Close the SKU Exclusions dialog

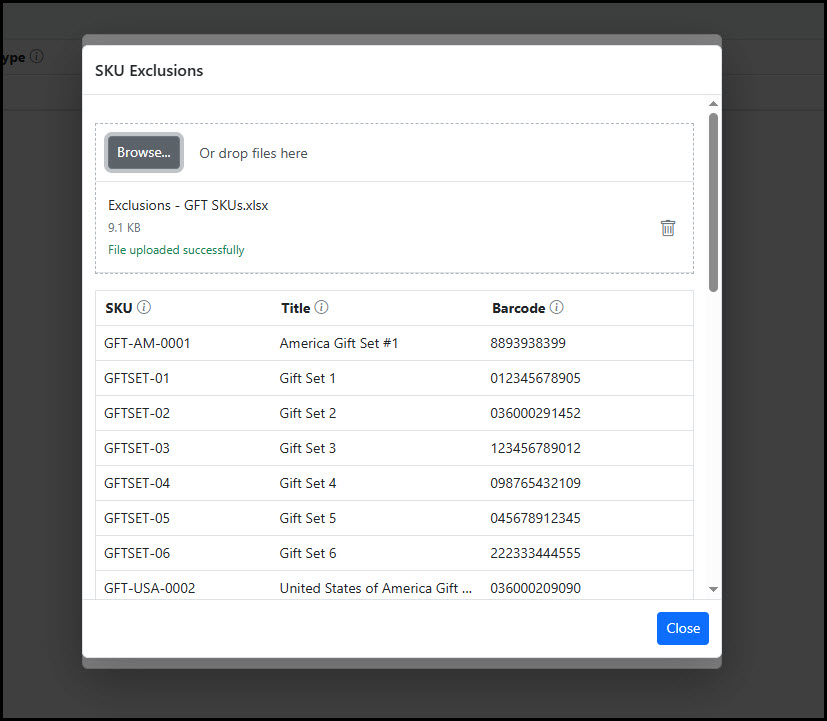[682, 628]
